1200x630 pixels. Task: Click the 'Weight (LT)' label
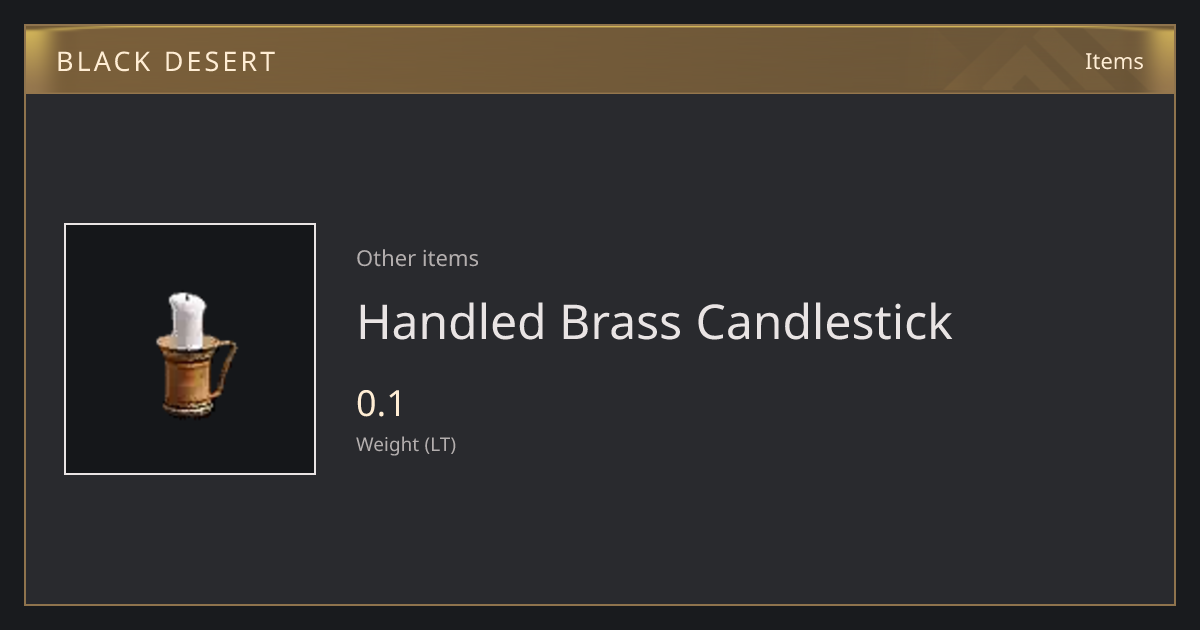click(406, 444)
